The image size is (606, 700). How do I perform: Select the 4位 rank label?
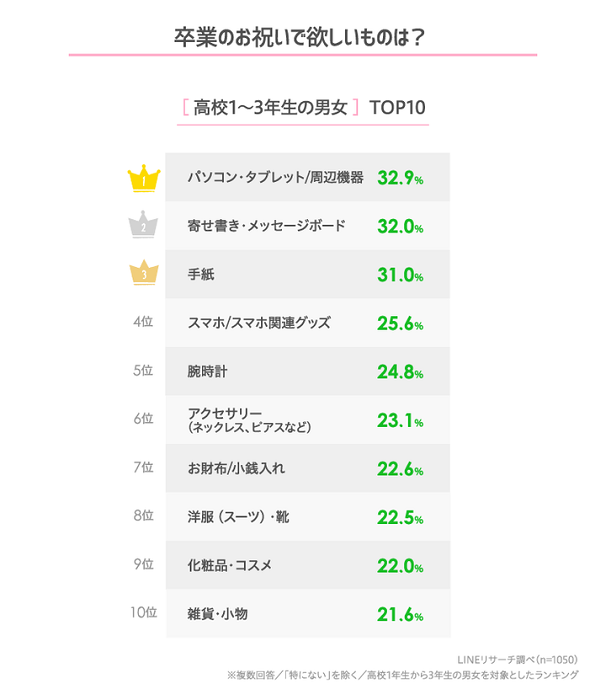143,323
